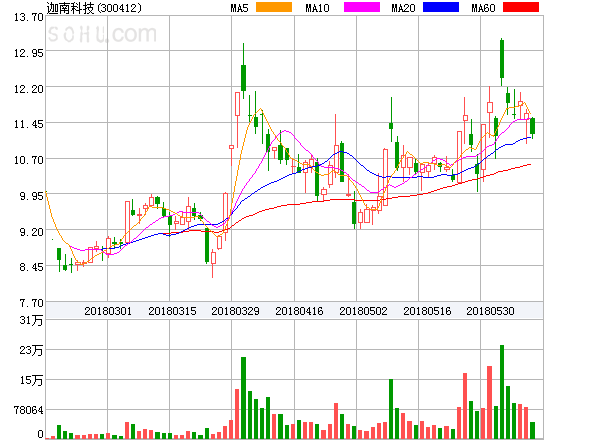Viewport: 600px width, 440px height.
Task: Click the 13.70 price axis label
Action: click(x=29, y=17)
